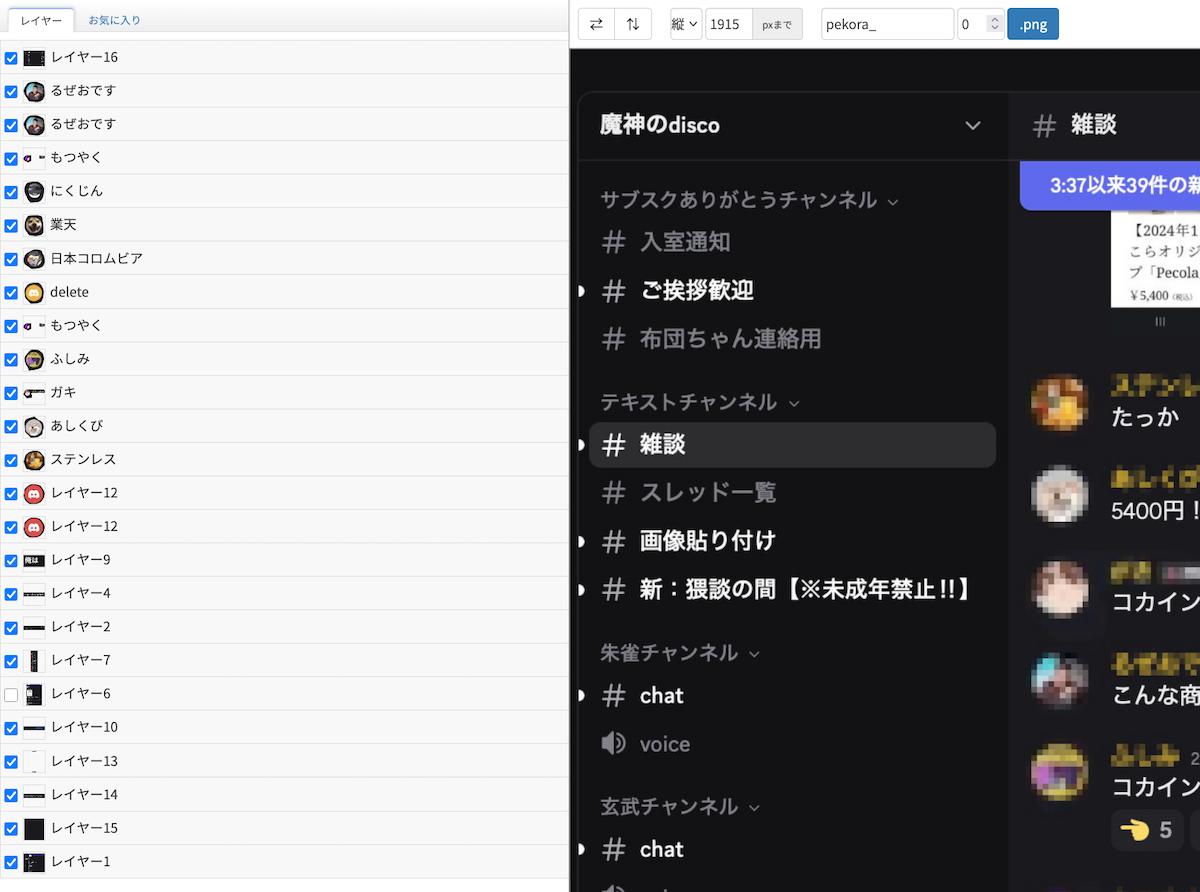The height and width of the screenshot is (892, 1200).
Task: Click the horizontal flip arrows button
Action: point(597,24)
